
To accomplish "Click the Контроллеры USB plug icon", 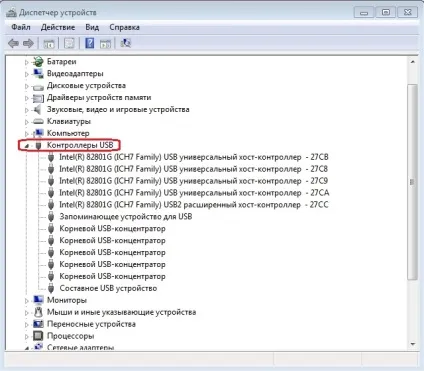I will 38,145.
